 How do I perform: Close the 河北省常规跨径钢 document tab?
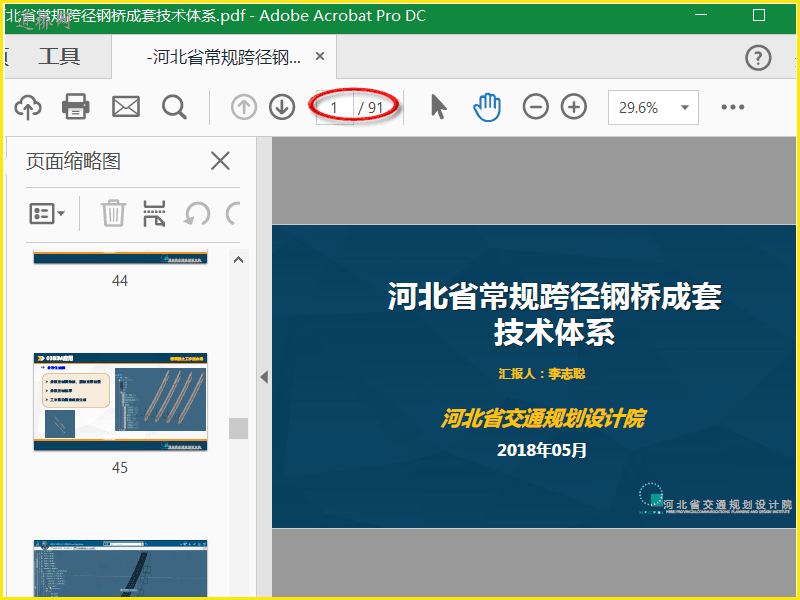320,56
